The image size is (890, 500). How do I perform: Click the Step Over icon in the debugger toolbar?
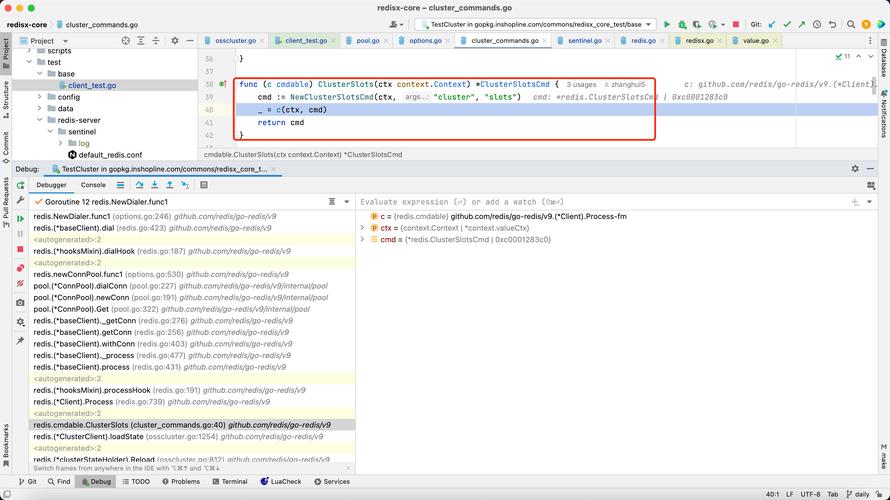tap(140, 185)
